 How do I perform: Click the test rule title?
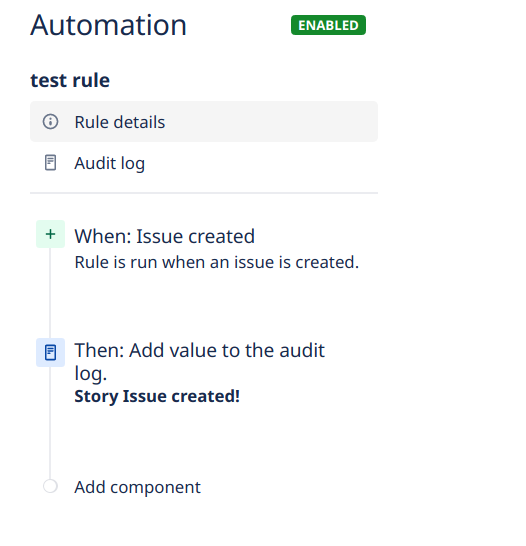click(x=70, y=80)
